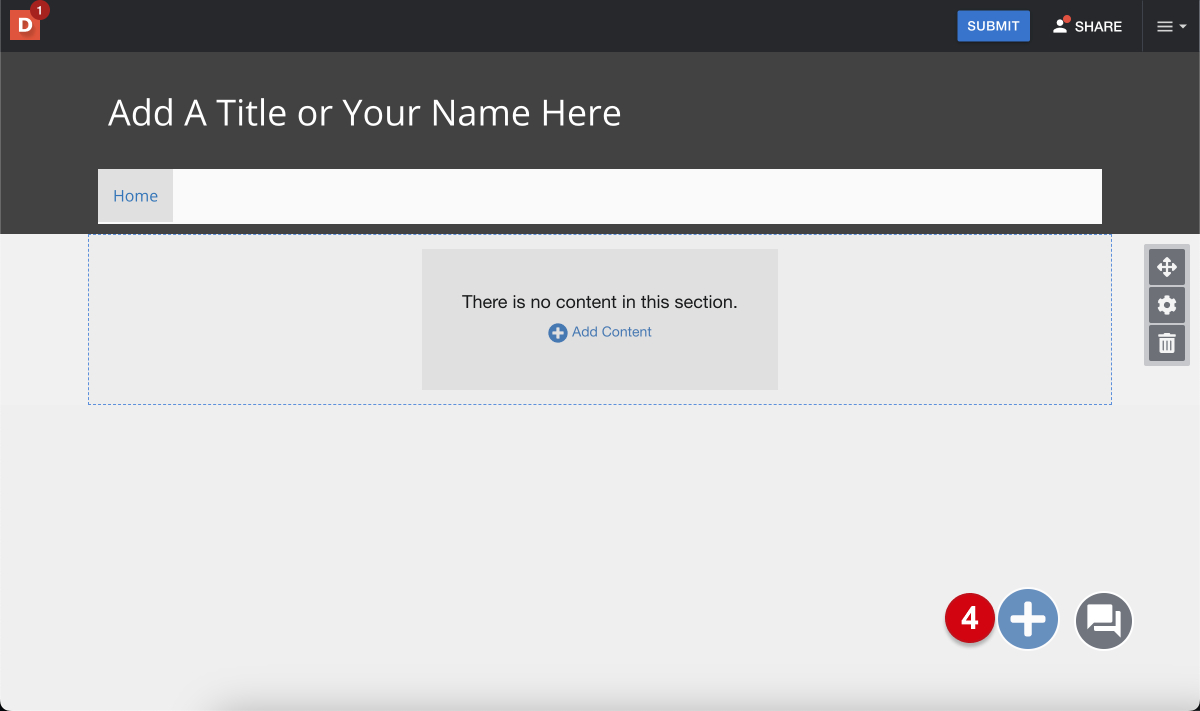Follow the Add Content link
The width and height of the screenshot is (1200, 711).
(612, 332)
